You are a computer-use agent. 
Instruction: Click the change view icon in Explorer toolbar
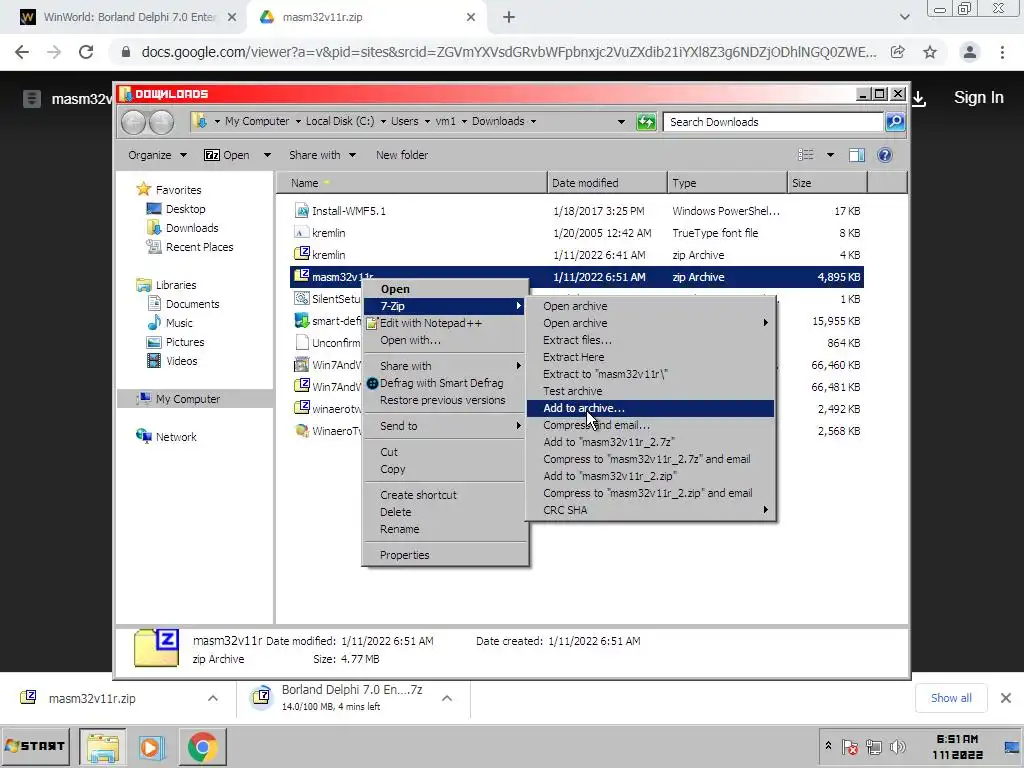pyautogui.click(x=806, y=155)
